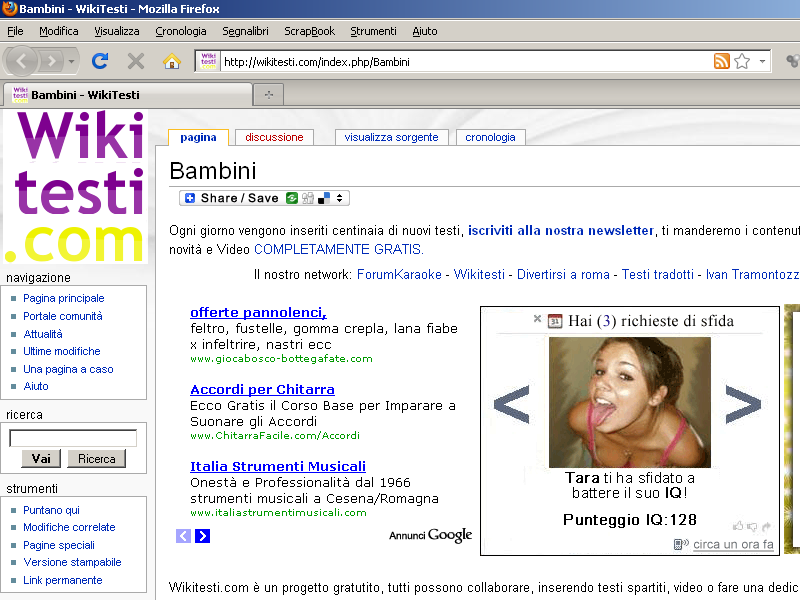The image size is (800, 600).
Task: Click the green share icon in Share bar
Action: click(292, 198)
